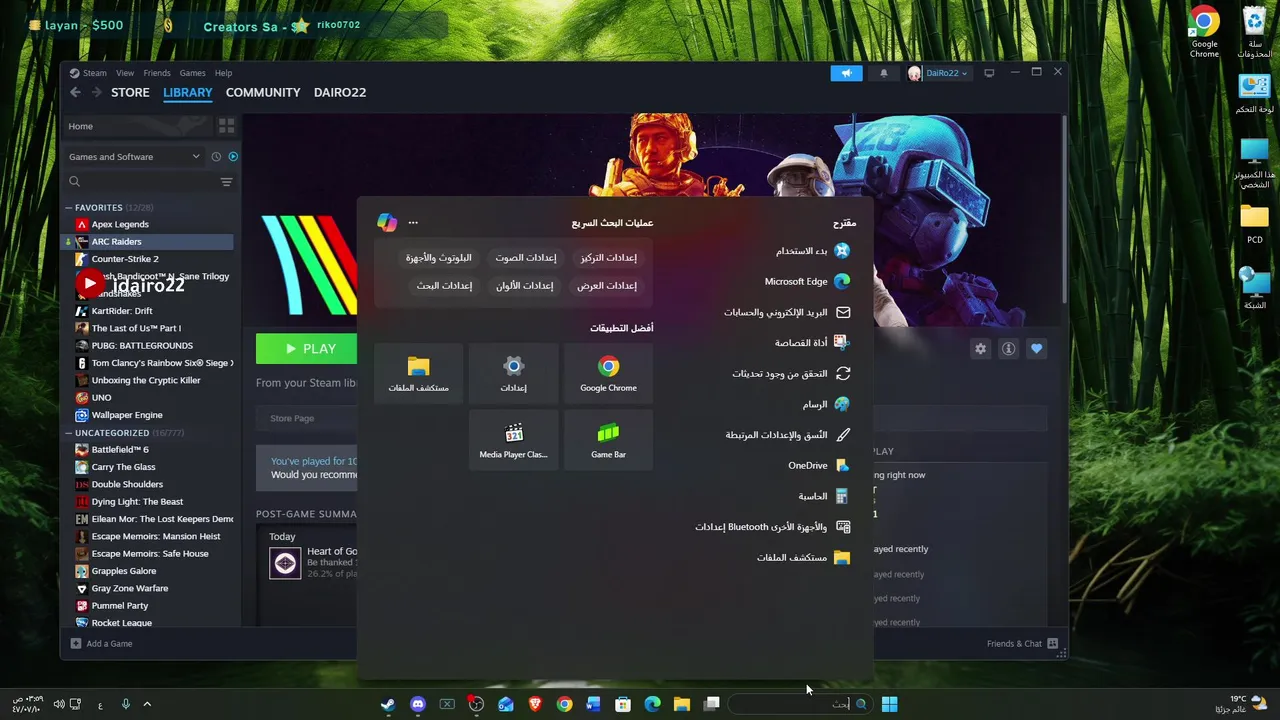Viewport: 1280px width, 720px height.
Task: Open advanced filter options in library search
Action: pyautogui.click(x=226, y=182)
